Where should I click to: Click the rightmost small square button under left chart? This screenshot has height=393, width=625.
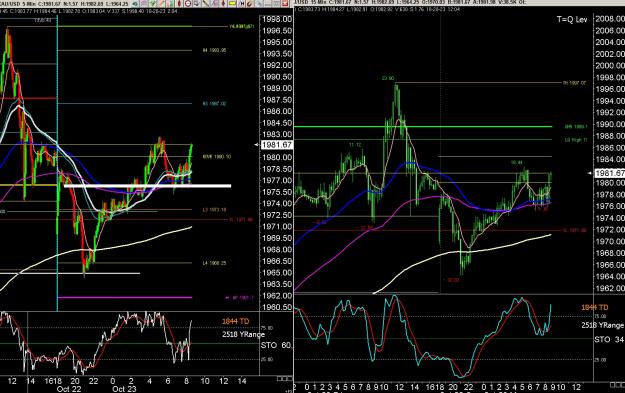pyautogui.click(x=289, y=379)
